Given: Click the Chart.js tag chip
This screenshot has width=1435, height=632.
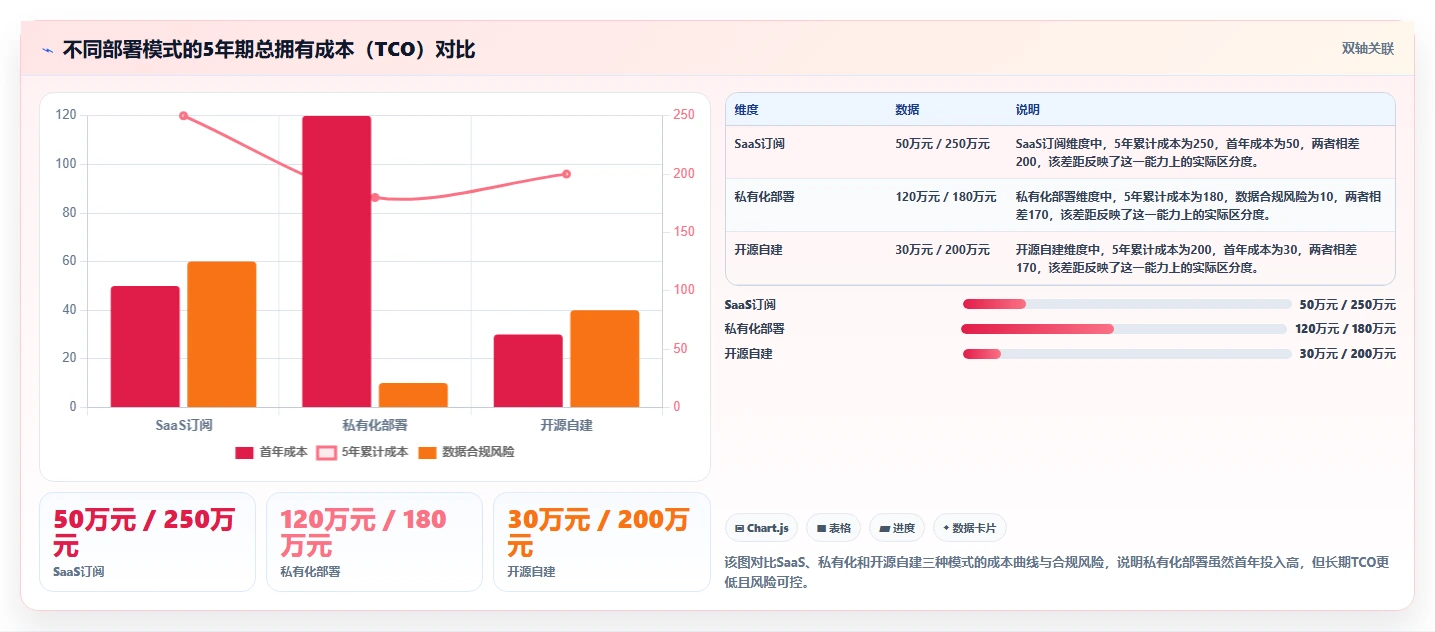Looking at the screenshot, I should click(x=761, y=528).
